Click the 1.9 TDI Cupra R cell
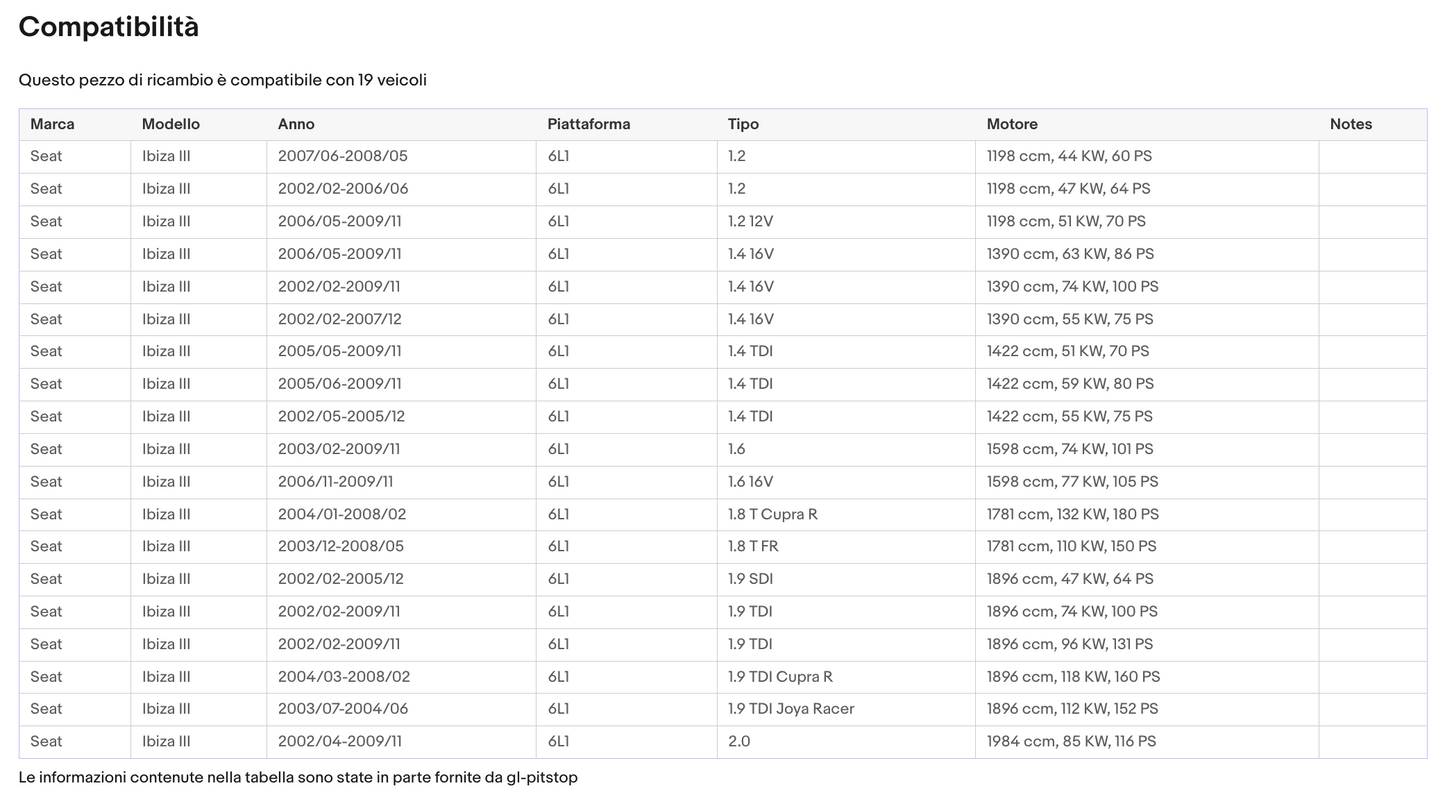The image size is (1445, 804). point(780,677)
